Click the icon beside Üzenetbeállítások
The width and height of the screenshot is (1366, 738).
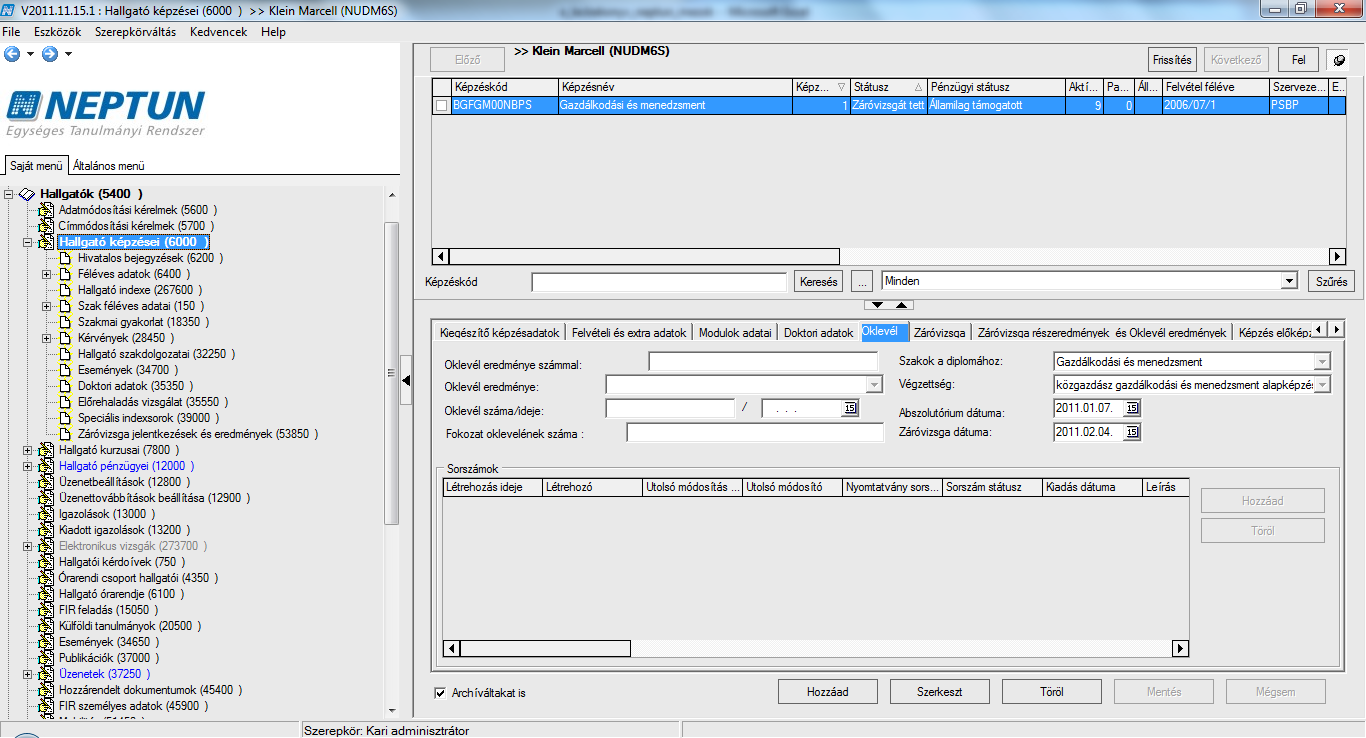[46, 482]
